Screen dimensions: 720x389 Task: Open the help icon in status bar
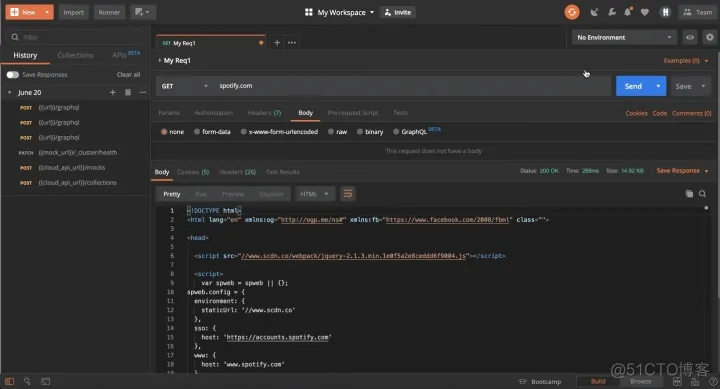(x=713, y=382)
